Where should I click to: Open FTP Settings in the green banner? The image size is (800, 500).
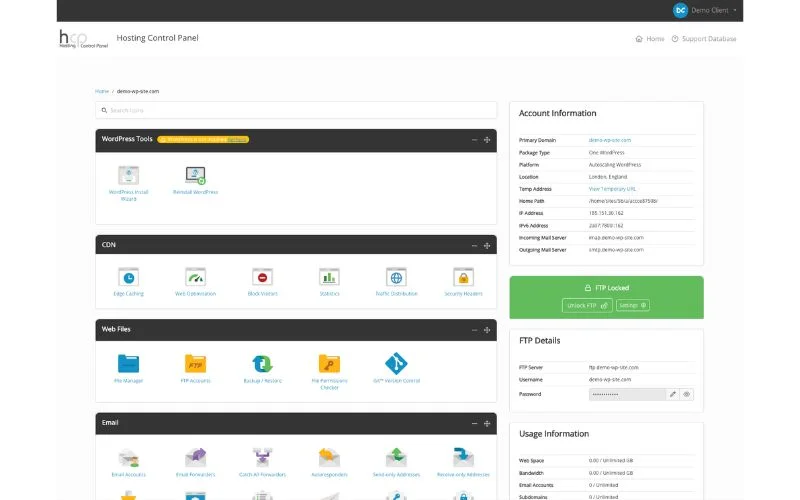[x=633, y=306]
